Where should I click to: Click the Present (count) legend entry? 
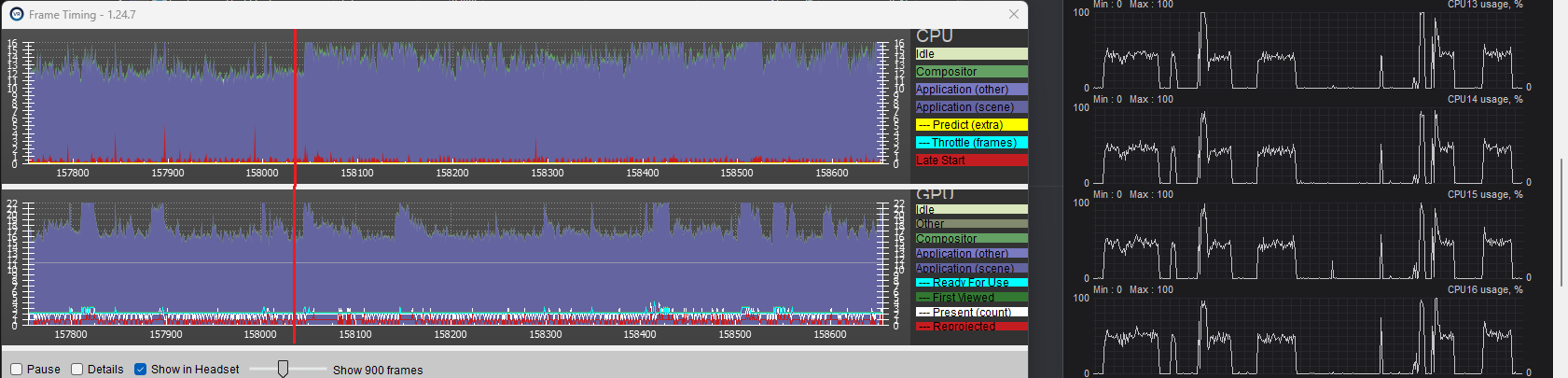point(971,313)
